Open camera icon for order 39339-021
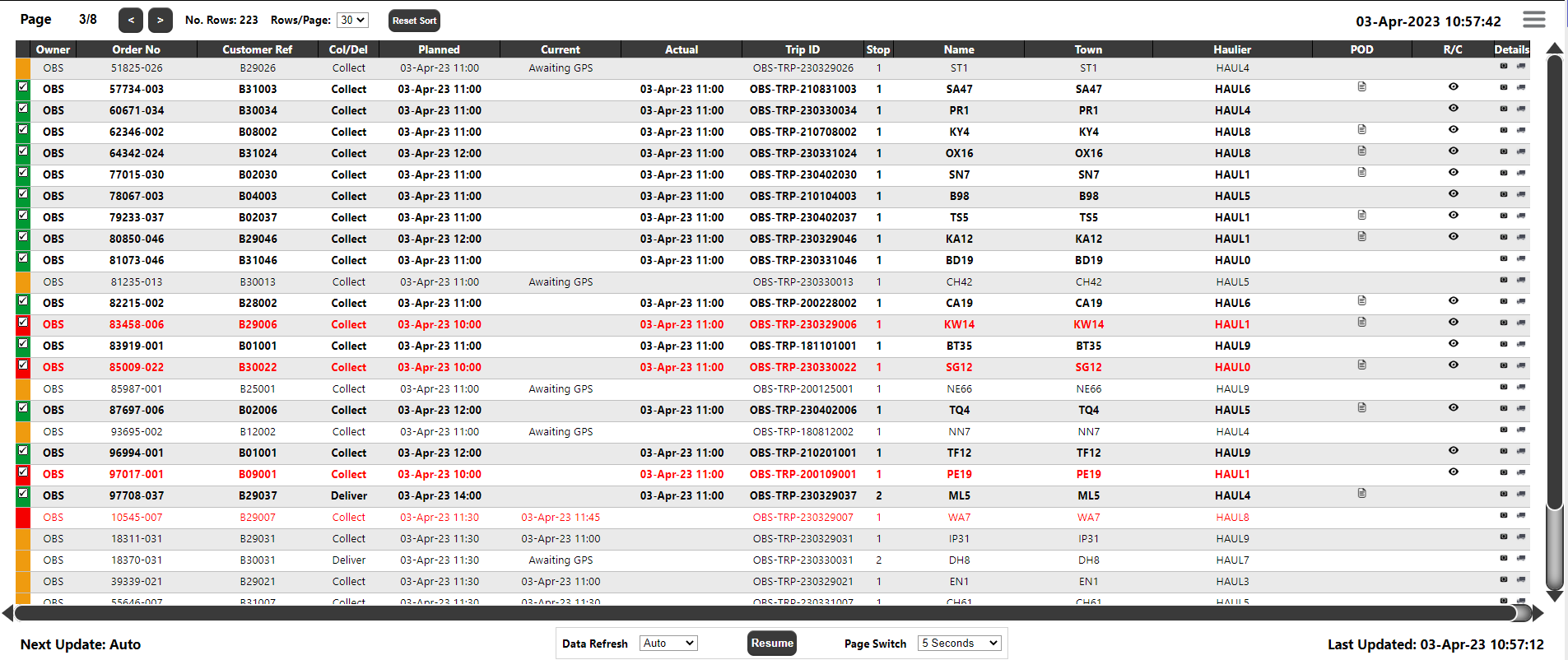 (x=1504, y=579)
